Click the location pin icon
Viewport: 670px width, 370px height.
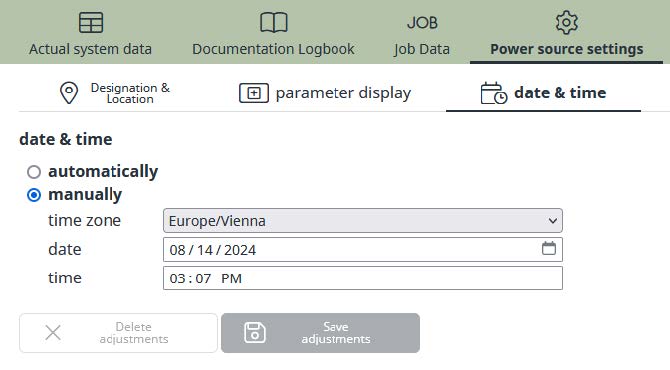[69, 93]
